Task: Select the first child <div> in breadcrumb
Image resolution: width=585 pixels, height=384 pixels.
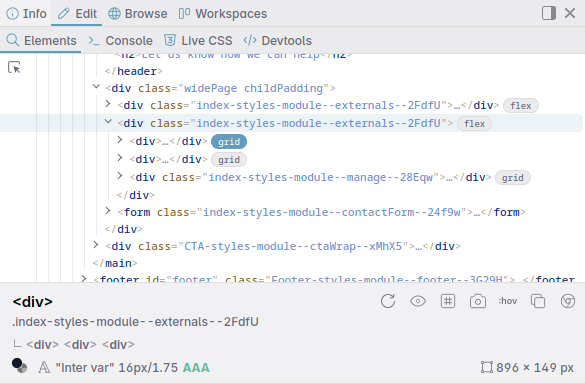Action: point(43,344)
